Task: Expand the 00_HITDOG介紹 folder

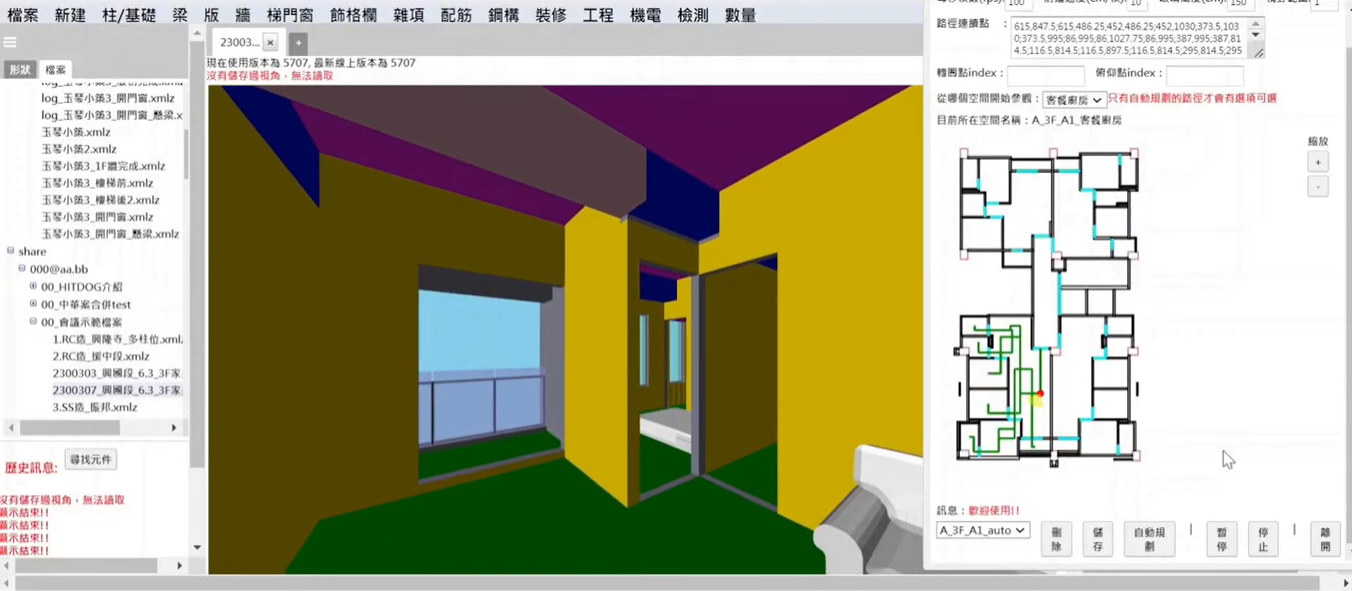Action: [x=33, y=287]
